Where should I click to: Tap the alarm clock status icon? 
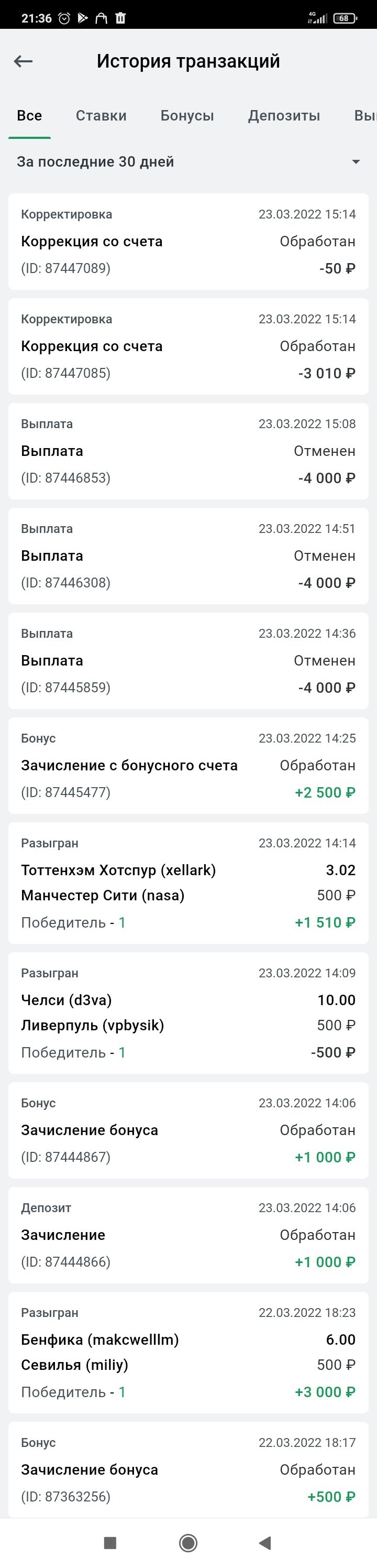click(x=64, y=18)
